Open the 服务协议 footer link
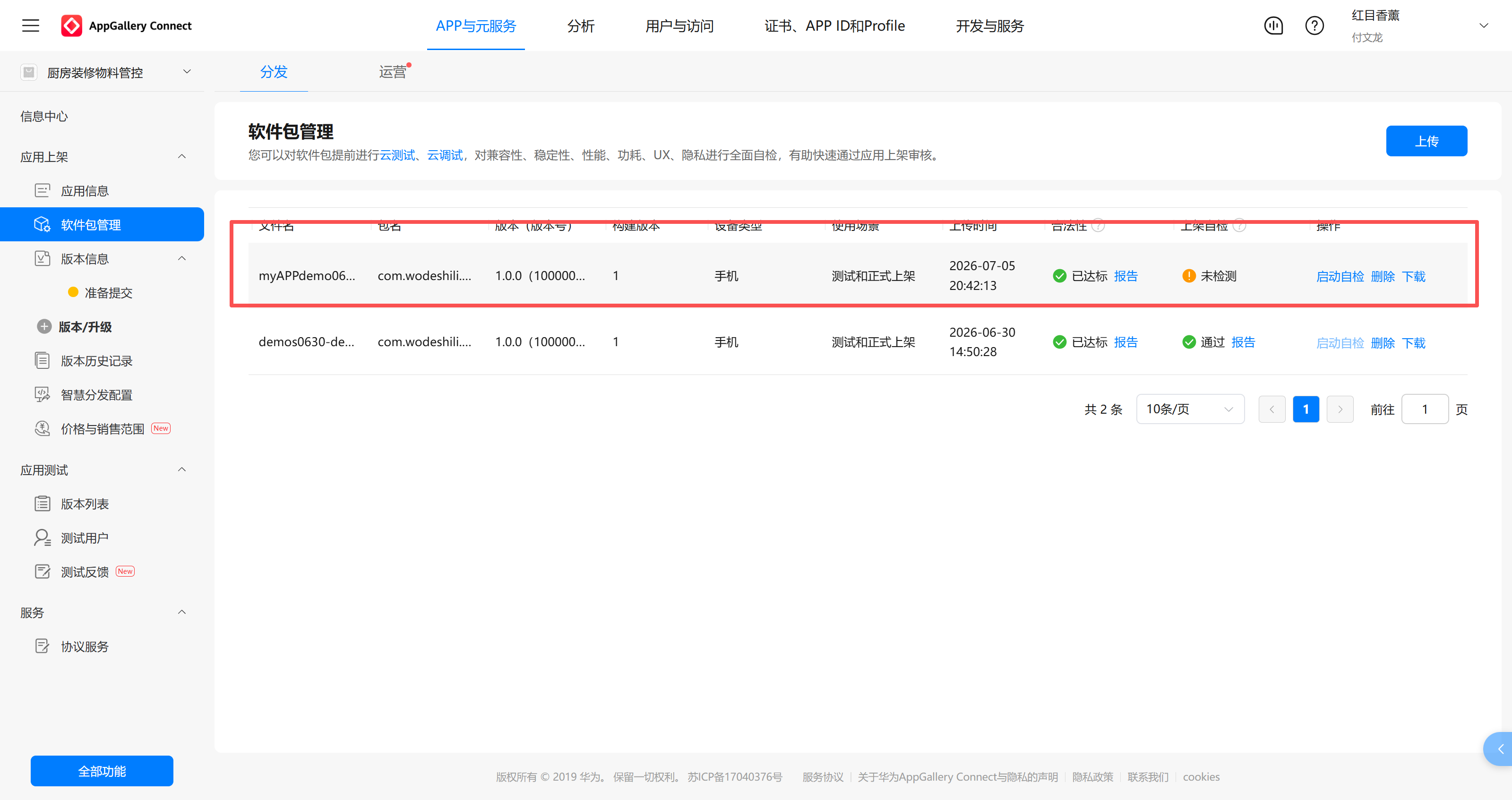The width and height of the screenshot is (1512, 800). tap(822, 776)
